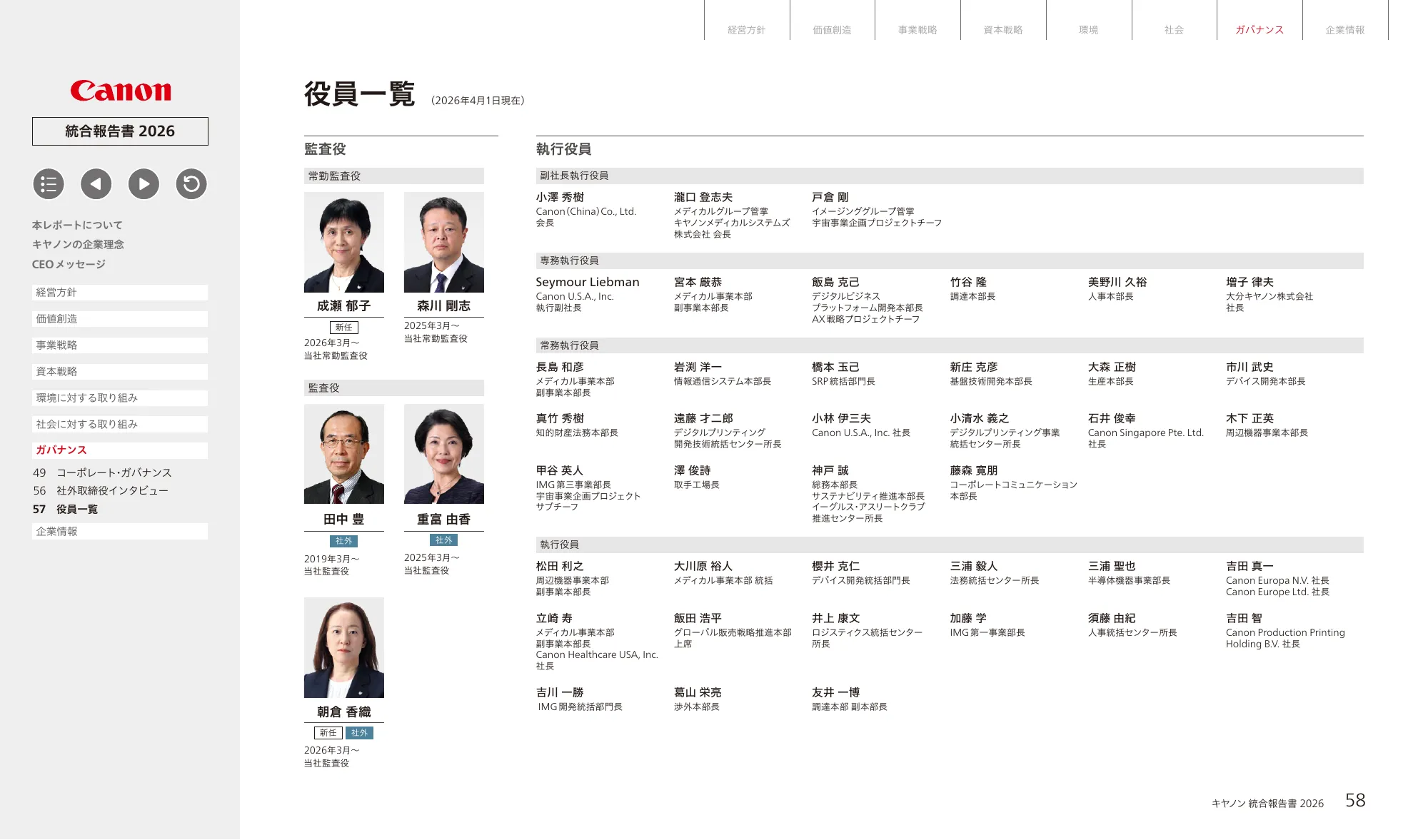Select the name 小澤 秀樹

[x=560, y=197]
